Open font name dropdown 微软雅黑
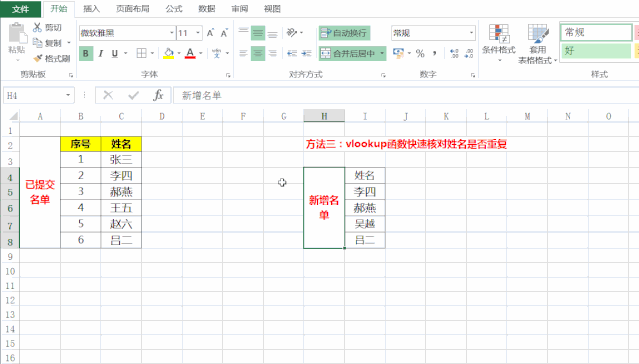Viewport: 639px width, 364px height. 172,33
